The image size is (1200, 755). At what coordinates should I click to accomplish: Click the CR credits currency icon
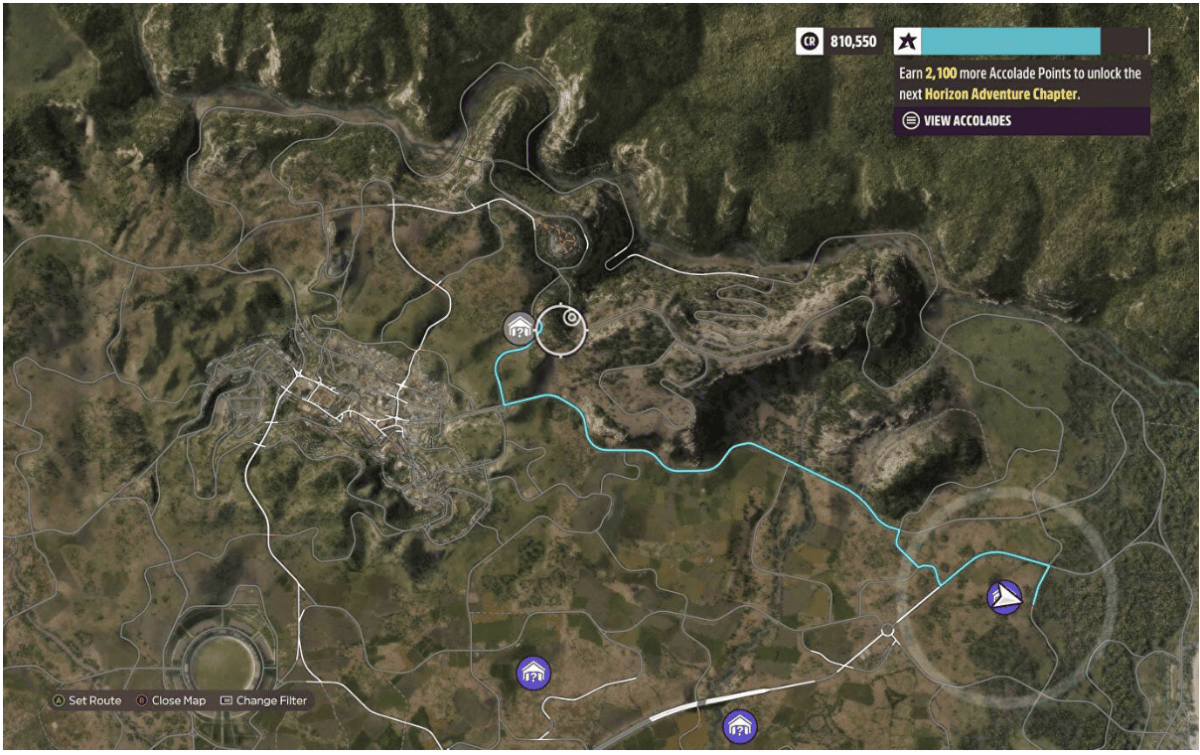click(808, 41)
